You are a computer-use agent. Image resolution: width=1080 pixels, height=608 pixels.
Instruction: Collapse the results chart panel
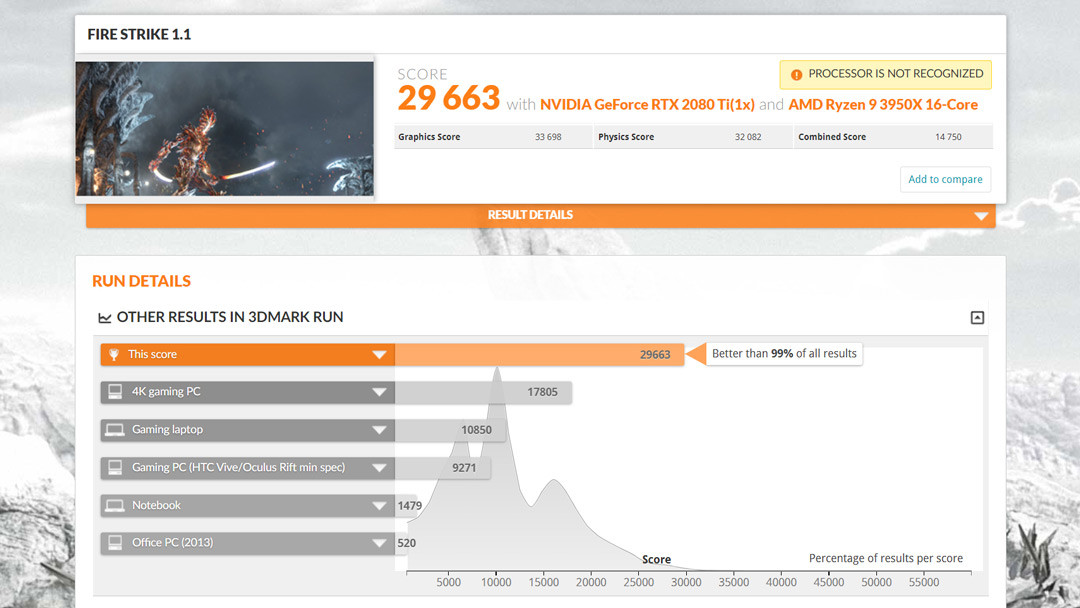[x=977, y=317]
